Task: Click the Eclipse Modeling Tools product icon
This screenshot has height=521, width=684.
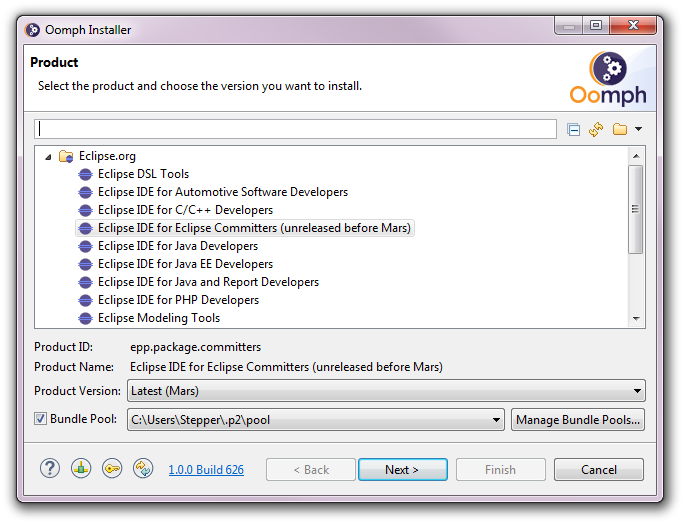Action: [86, 319]
